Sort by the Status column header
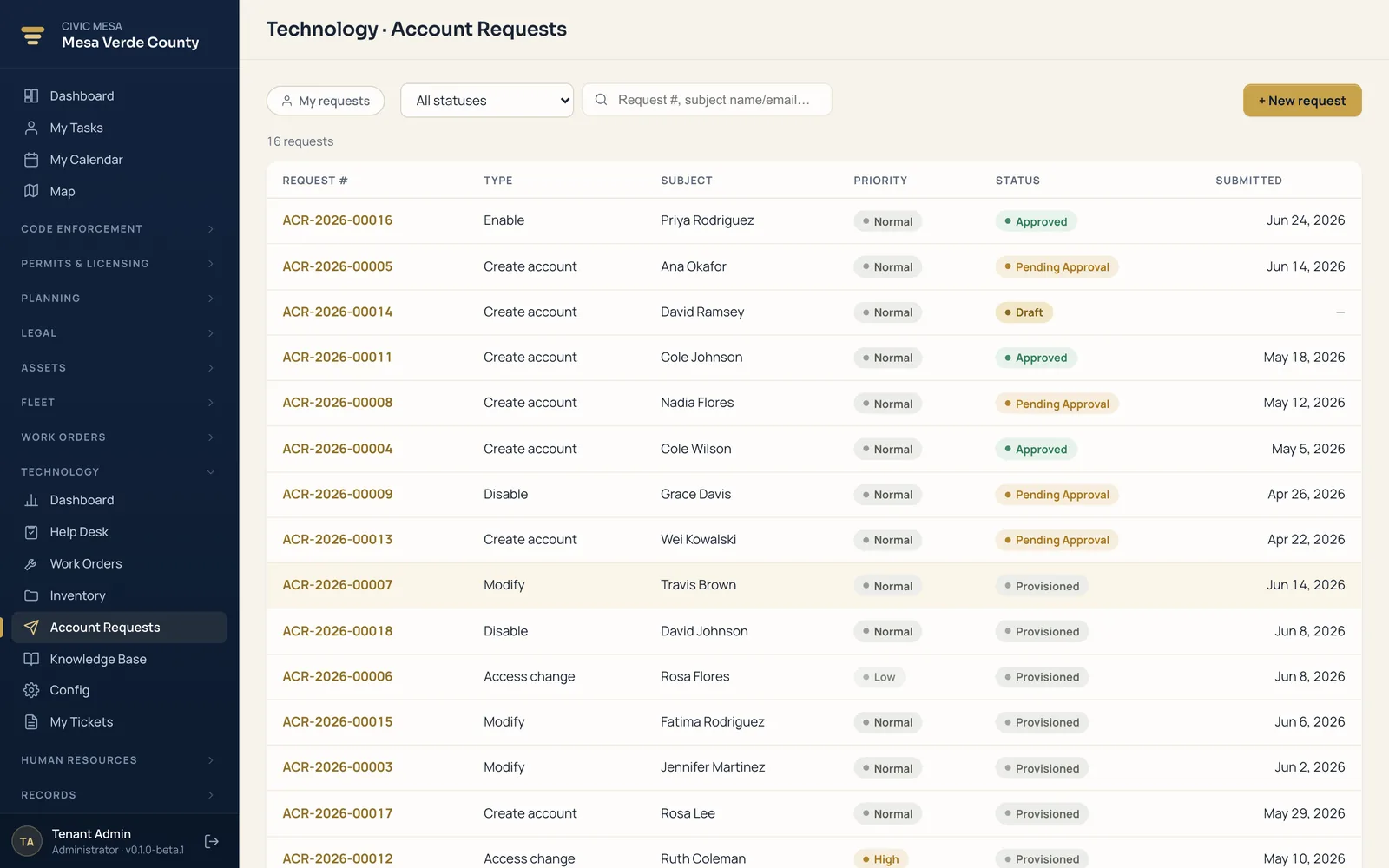Viewport: 1389px width, 868px height. pos(1017,181)
